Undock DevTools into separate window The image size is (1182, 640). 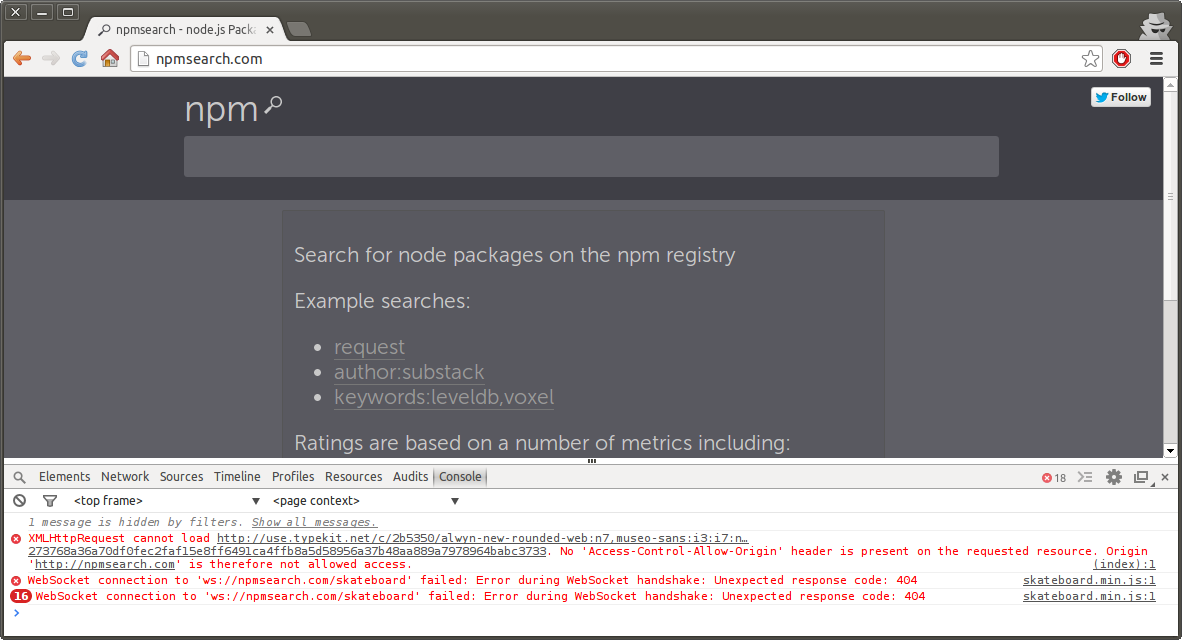pyautogui.click(x=1141, y=477)
